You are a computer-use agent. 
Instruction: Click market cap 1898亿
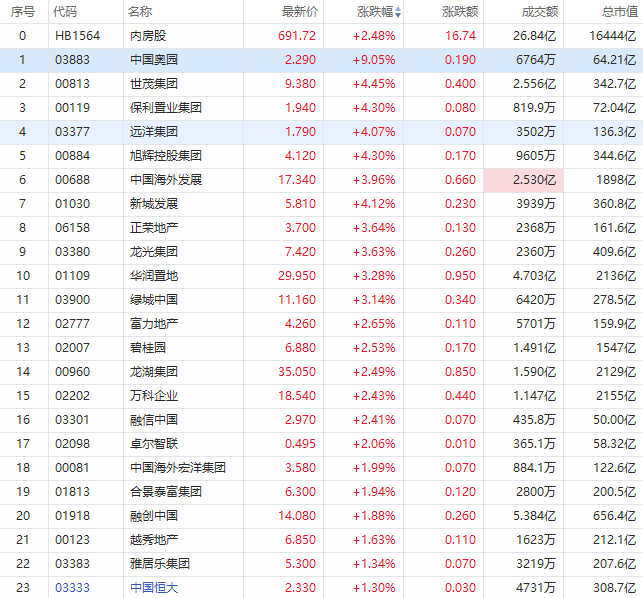pos(616,180)
